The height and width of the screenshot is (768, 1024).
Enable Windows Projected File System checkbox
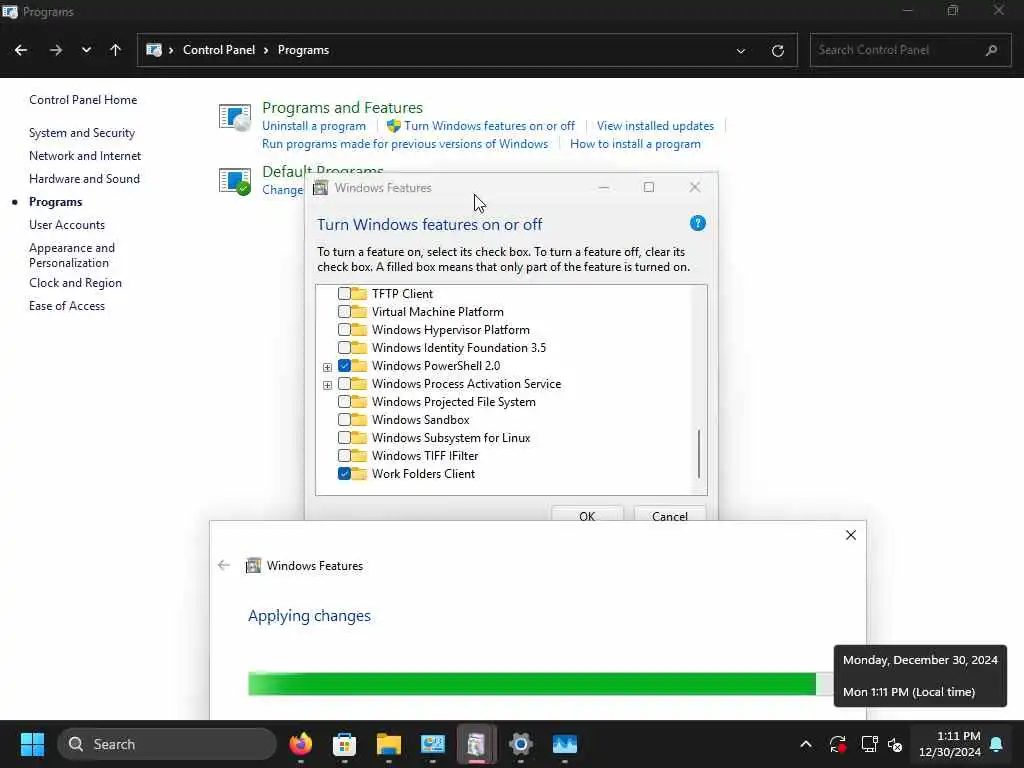coord(344,402)
